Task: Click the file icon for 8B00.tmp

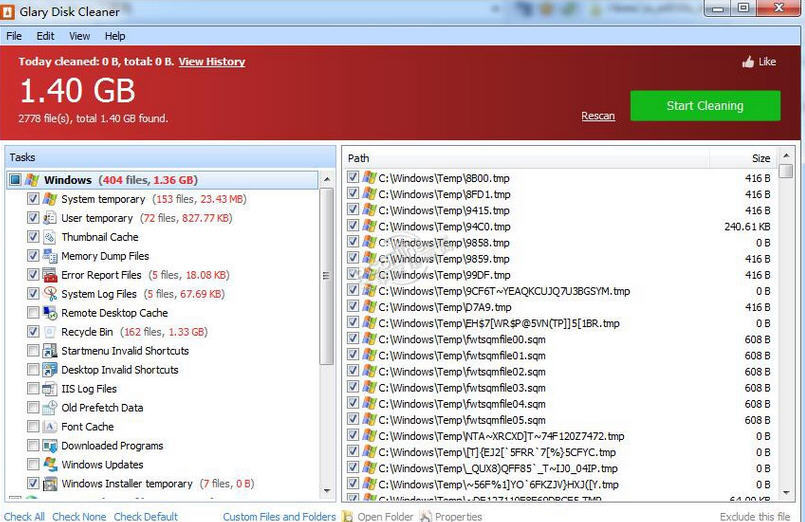Action: click(369, 178)
